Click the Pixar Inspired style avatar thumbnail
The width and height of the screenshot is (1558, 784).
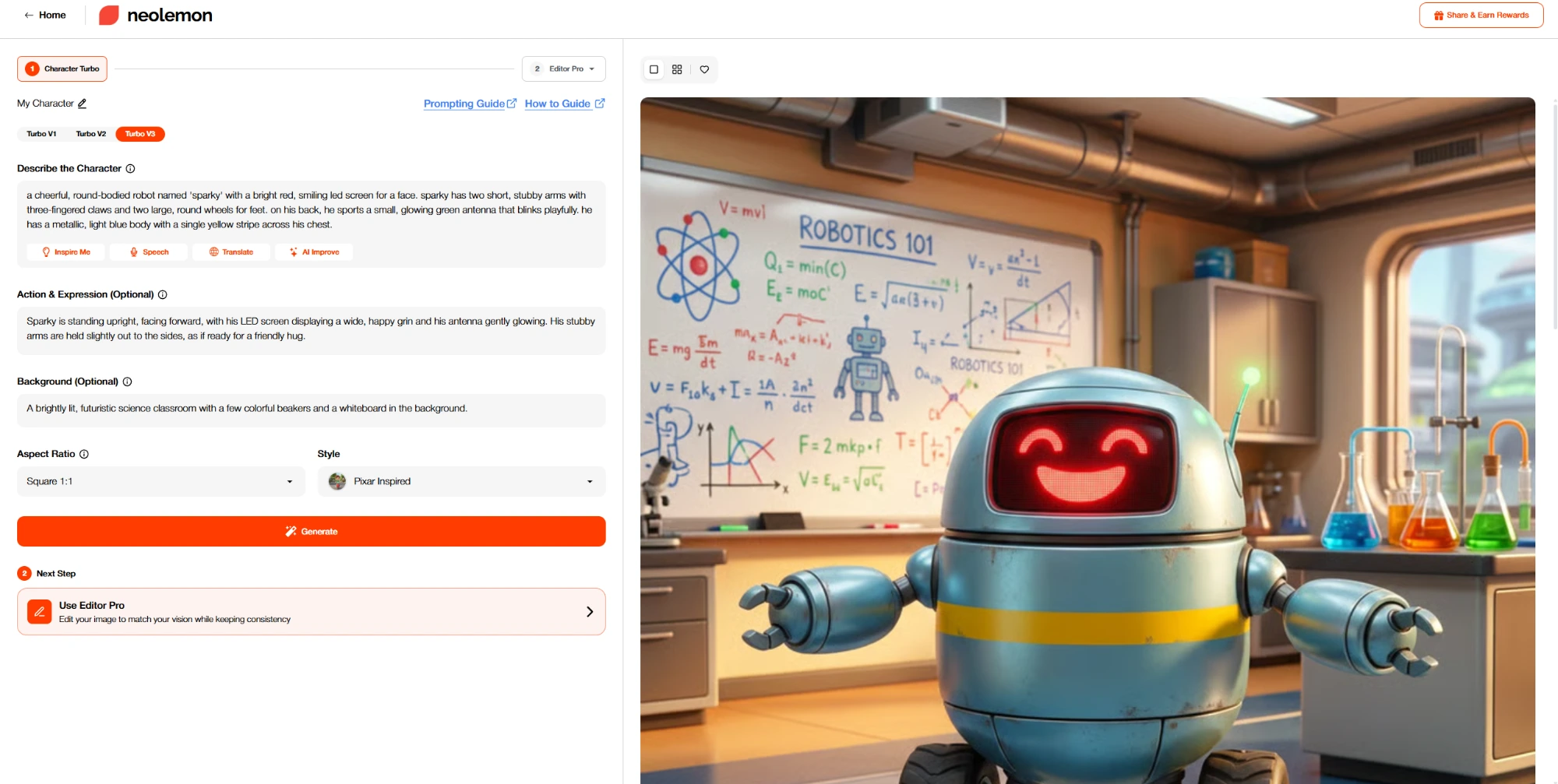337,481
